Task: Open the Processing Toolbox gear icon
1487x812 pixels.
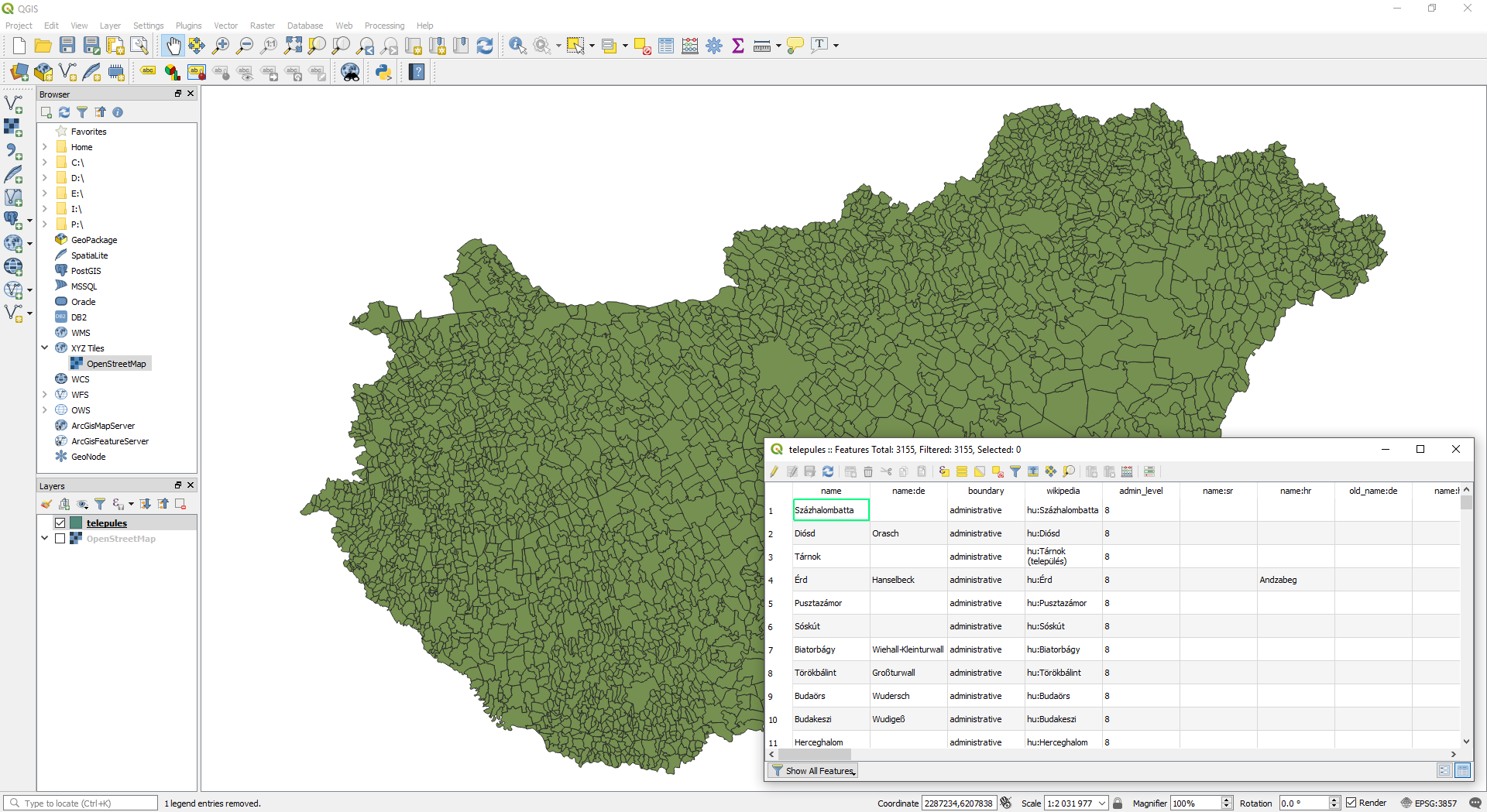Action: [714, 46]
